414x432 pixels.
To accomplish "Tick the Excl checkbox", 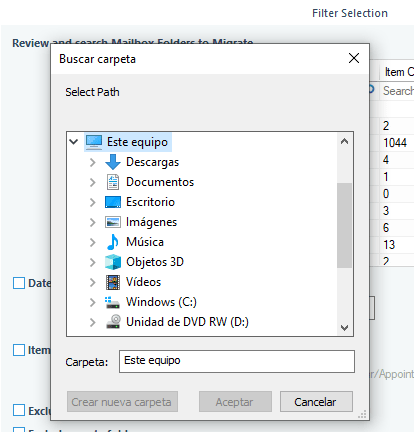I will tap(19, 410).
